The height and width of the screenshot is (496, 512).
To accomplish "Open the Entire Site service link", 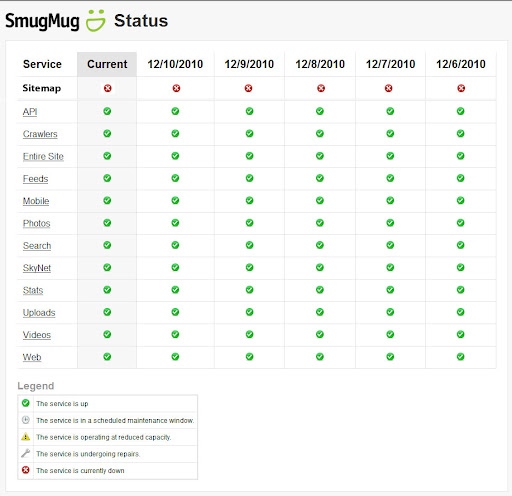I will click(43, 156).
